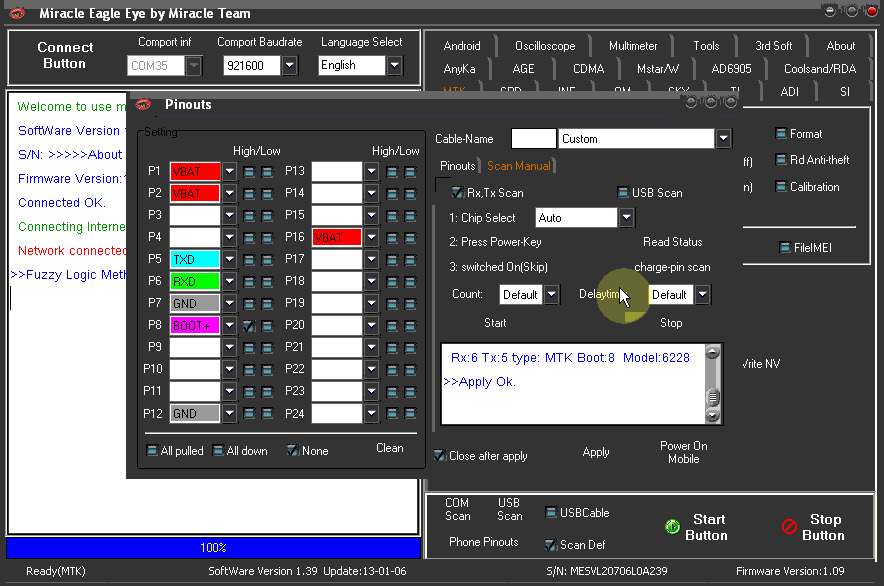Image resolution: width=884 pixels, height=586 pixels.
Task: Switch to the Android tab
Action: pyautogui.click(x=462, y=46)
